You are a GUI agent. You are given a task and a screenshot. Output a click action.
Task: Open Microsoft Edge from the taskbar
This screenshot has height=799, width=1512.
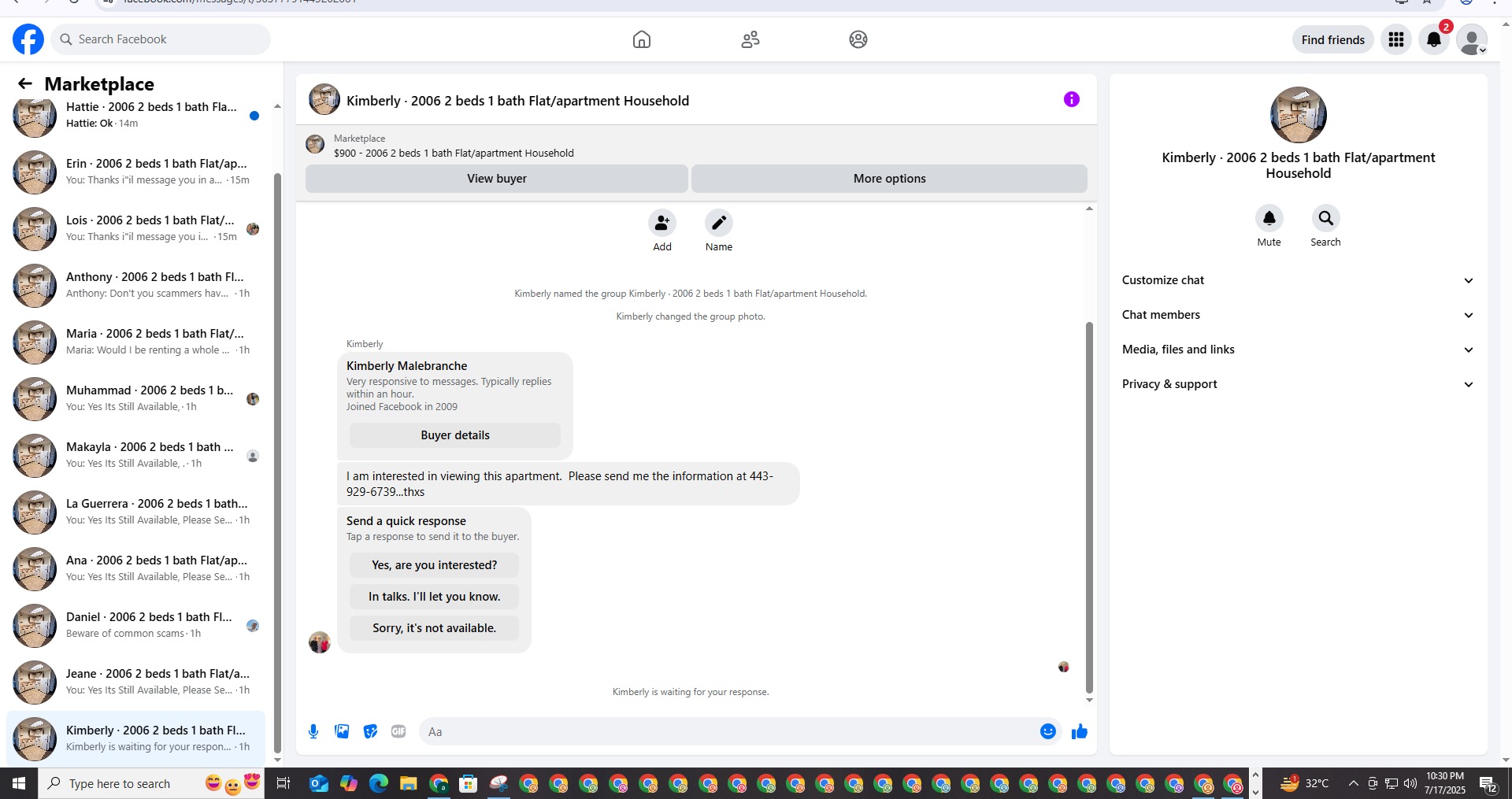(x=379, y=783)
